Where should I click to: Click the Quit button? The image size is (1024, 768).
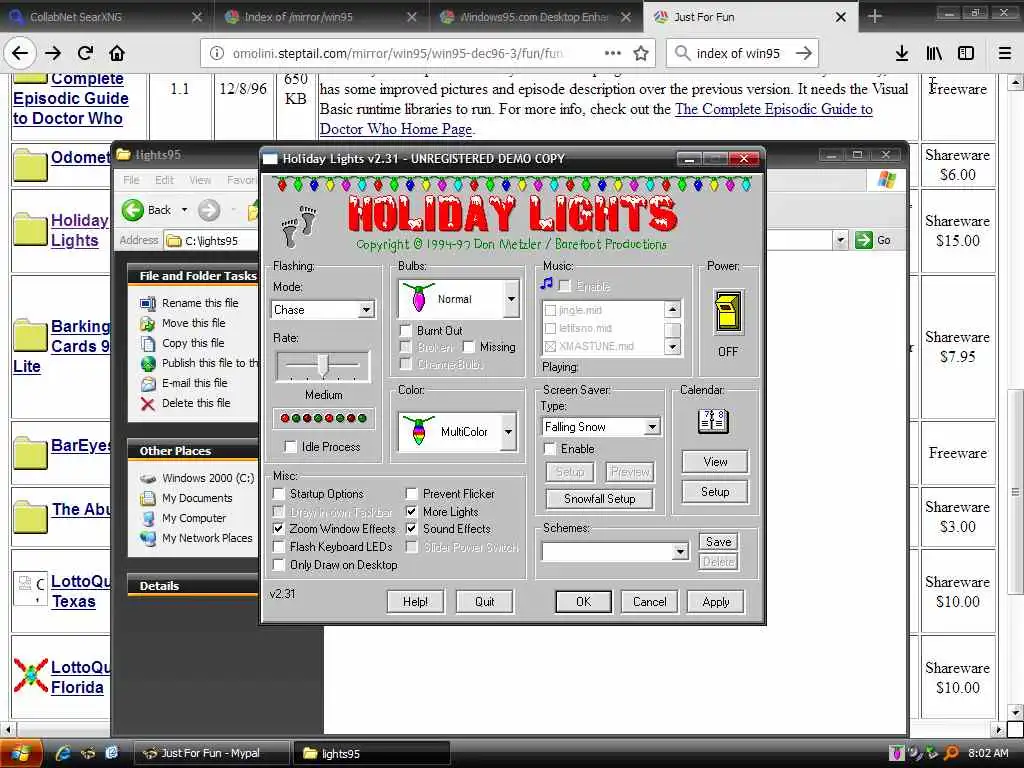pos(485,601)
